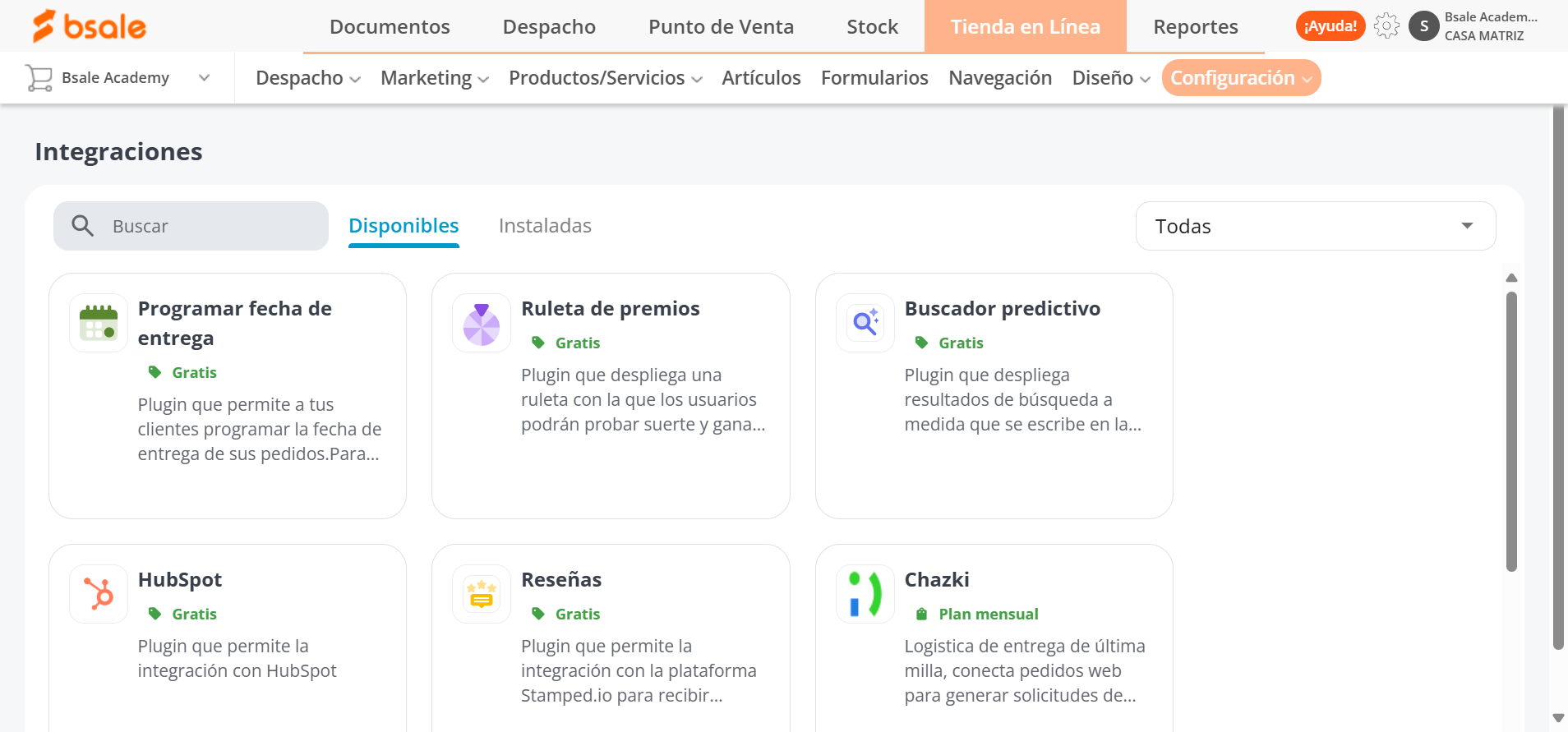Click the Chazki logo icon
Screen dimensions: 1568x732
coord(865,594)
